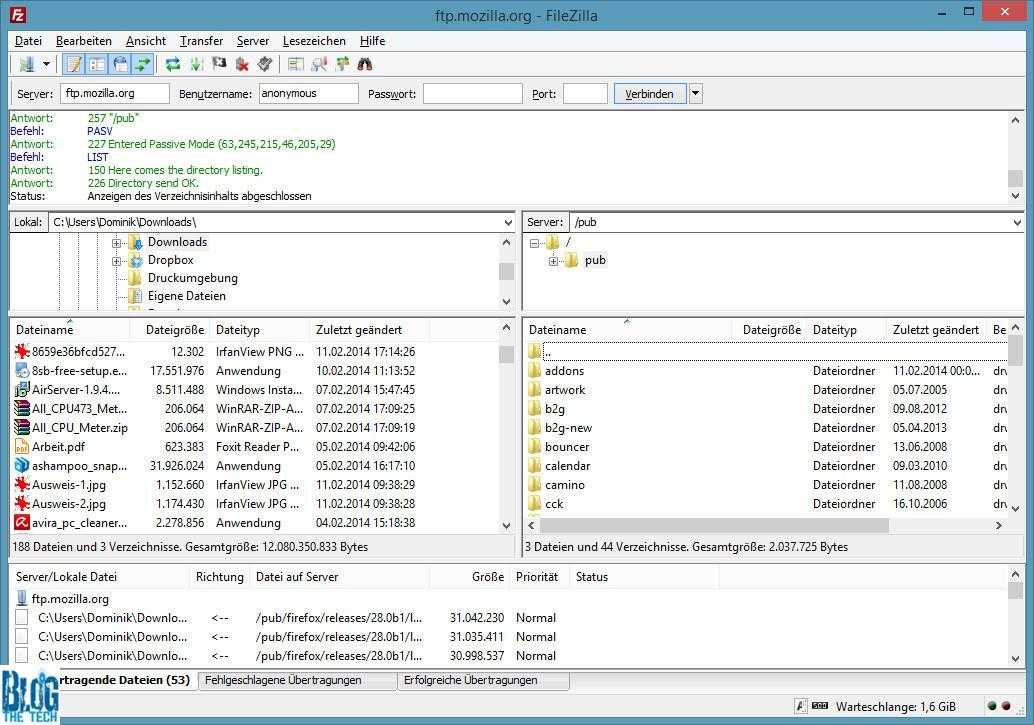This screenshot has width=1034, height=725.
Task: Check the third queued file checkbox
Action: [22, 656]
